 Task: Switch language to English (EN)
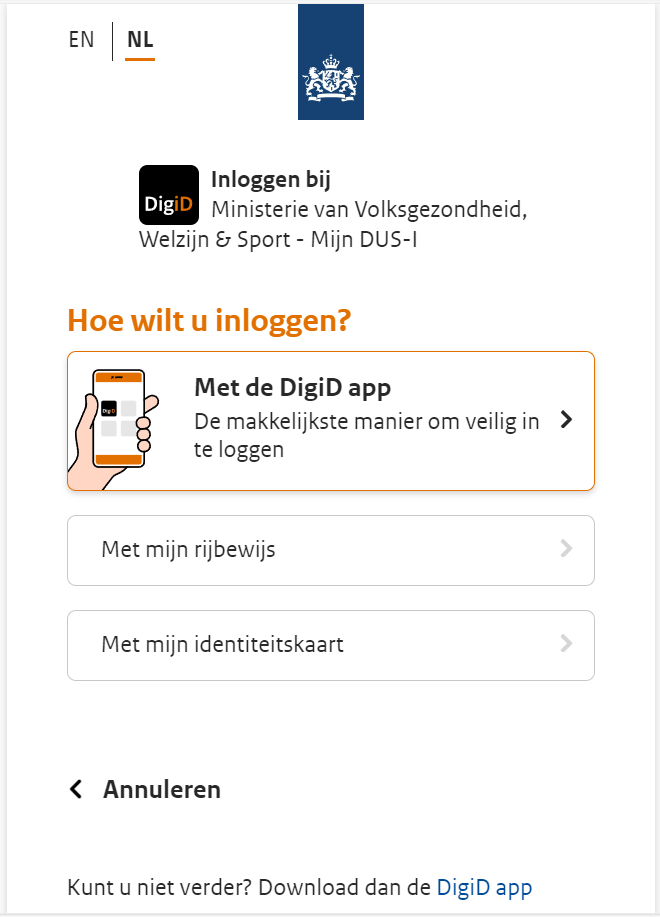[81, 40]
